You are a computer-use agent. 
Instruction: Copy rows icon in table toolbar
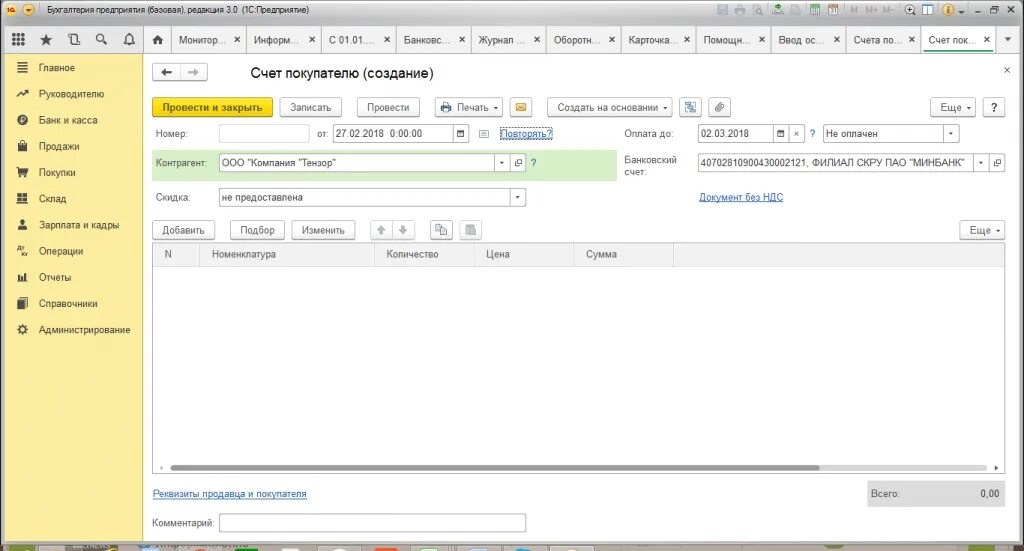(441, 230)
